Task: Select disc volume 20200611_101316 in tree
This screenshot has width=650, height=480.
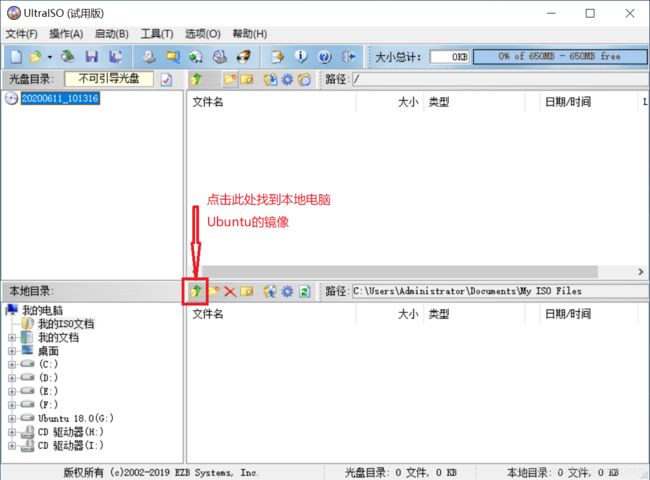Action: (x=60, y=98)
